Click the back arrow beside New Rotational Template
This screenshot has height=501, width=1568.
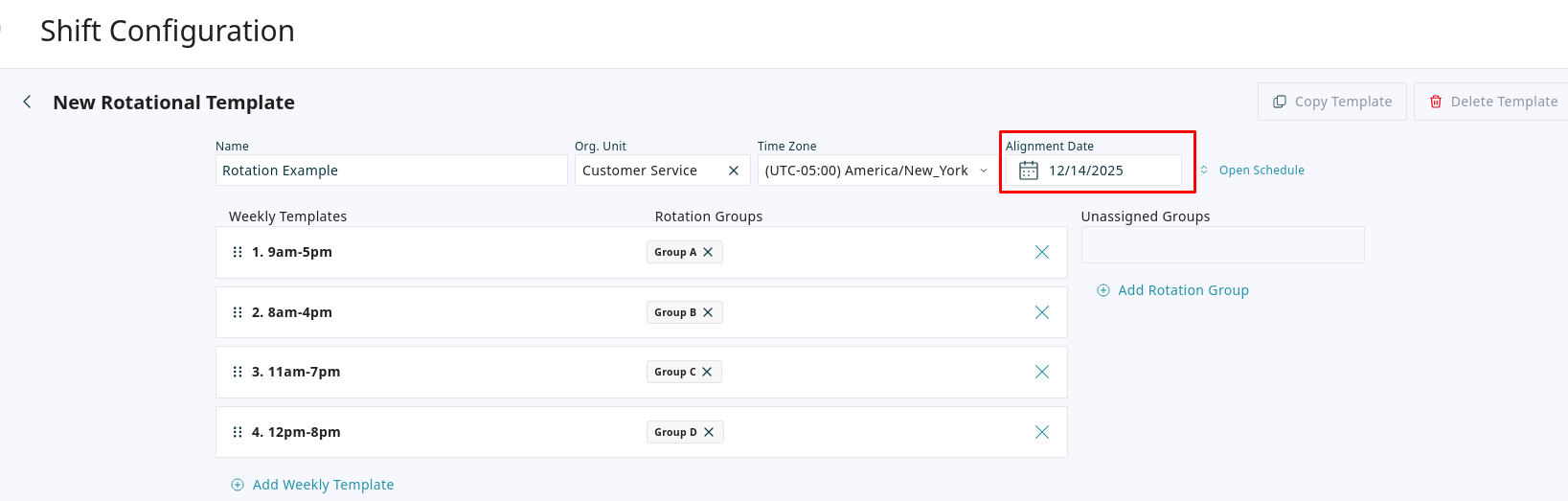coord(27,102)
